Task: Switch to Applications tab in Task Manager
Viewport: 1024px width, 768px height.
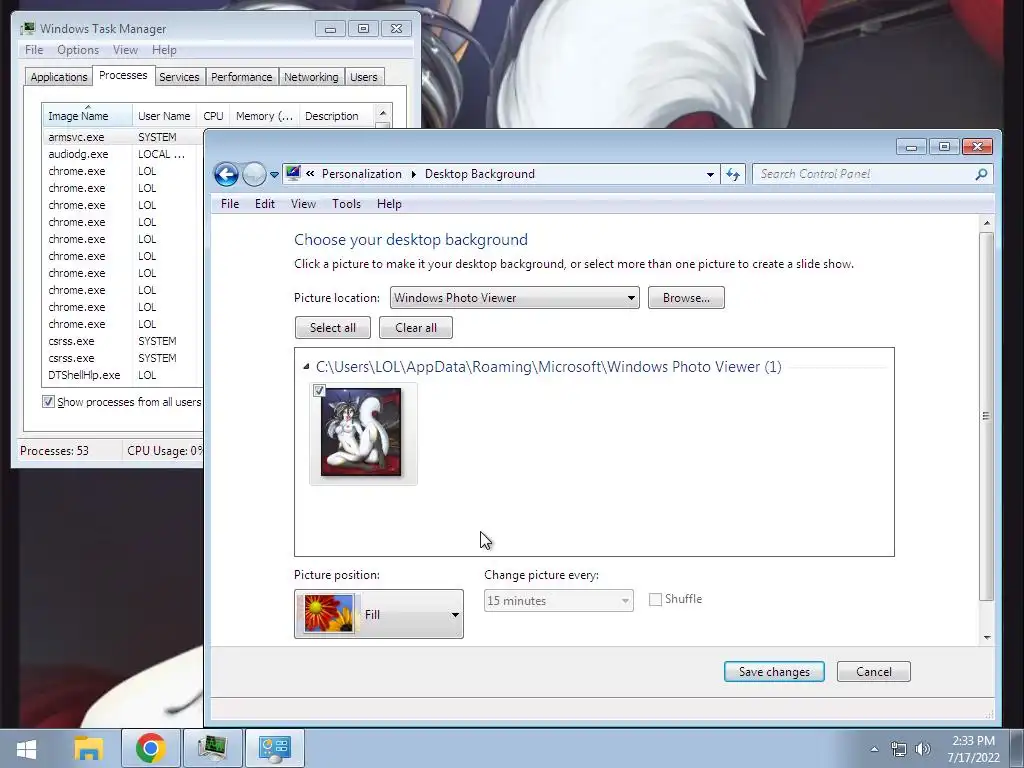Action: pyautogui.click(x=59, y=77)
